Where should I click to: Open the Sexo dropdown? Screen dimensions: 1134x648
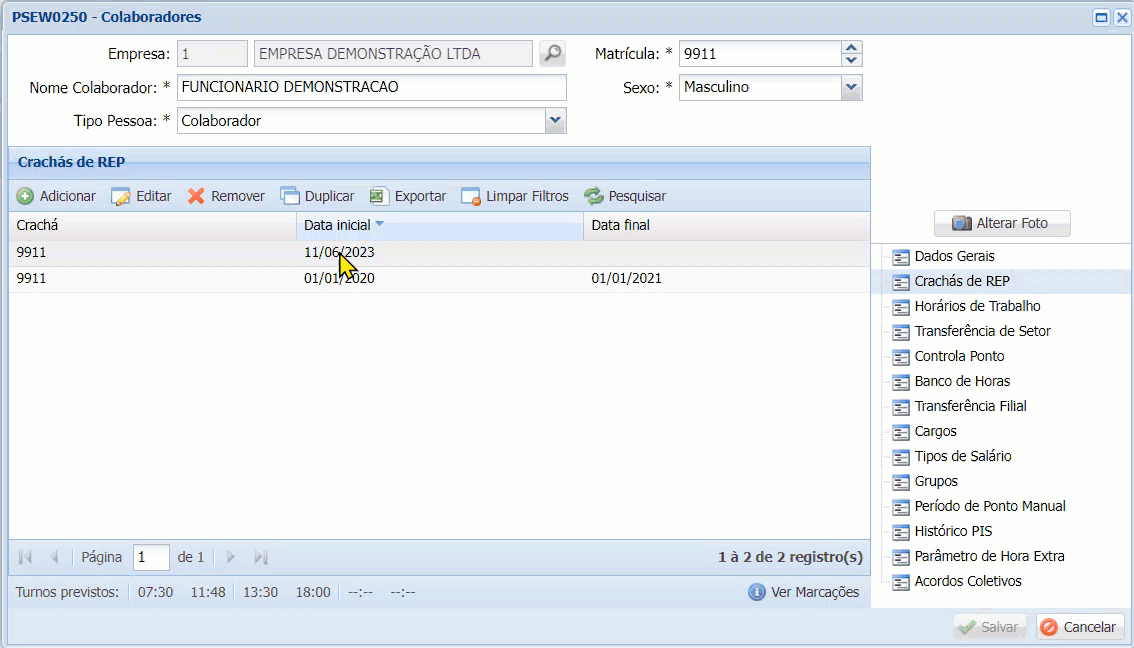[849, 88]
